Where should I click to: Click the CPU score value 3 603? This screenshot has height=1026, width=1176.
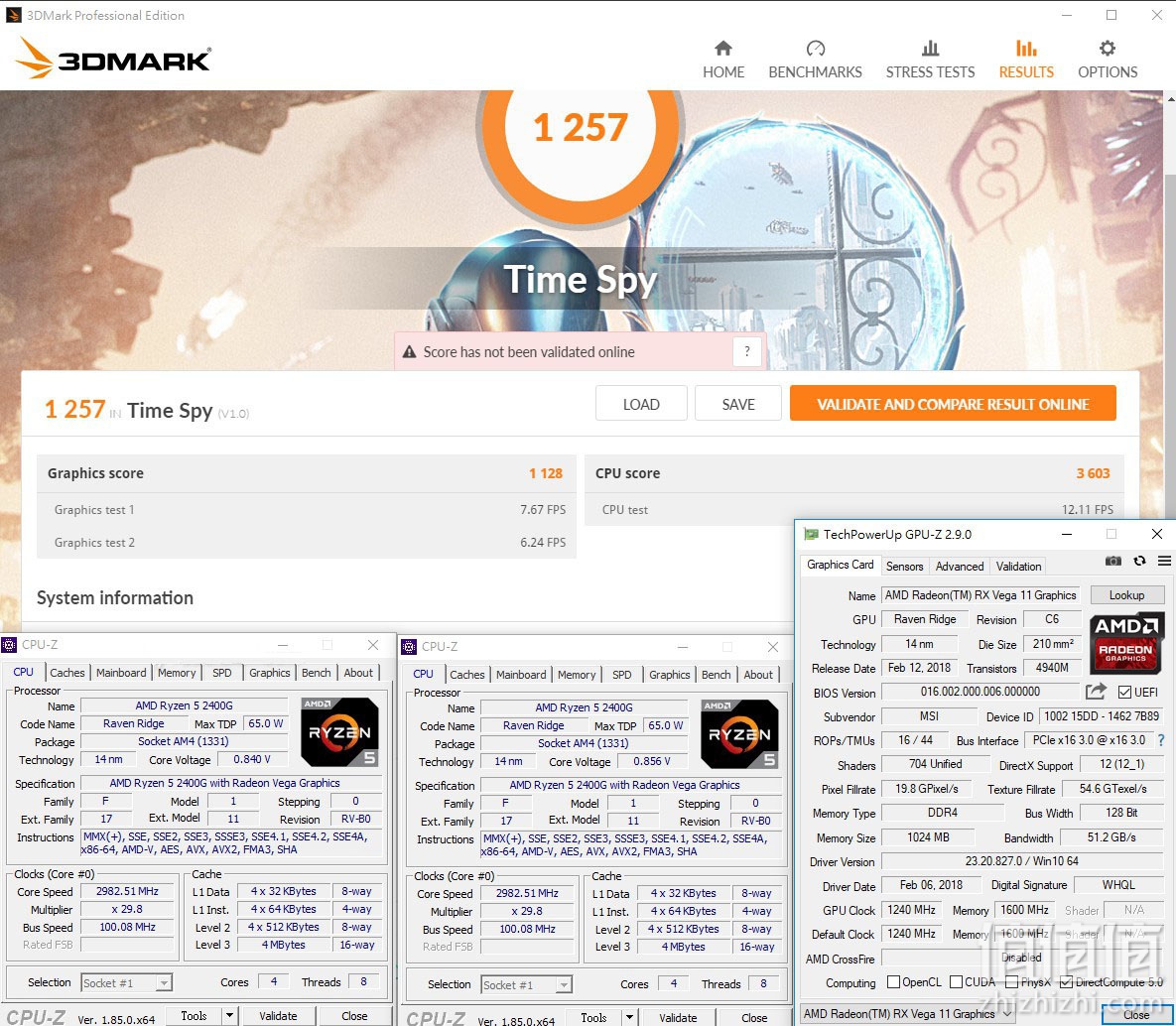coord(1093,473)
